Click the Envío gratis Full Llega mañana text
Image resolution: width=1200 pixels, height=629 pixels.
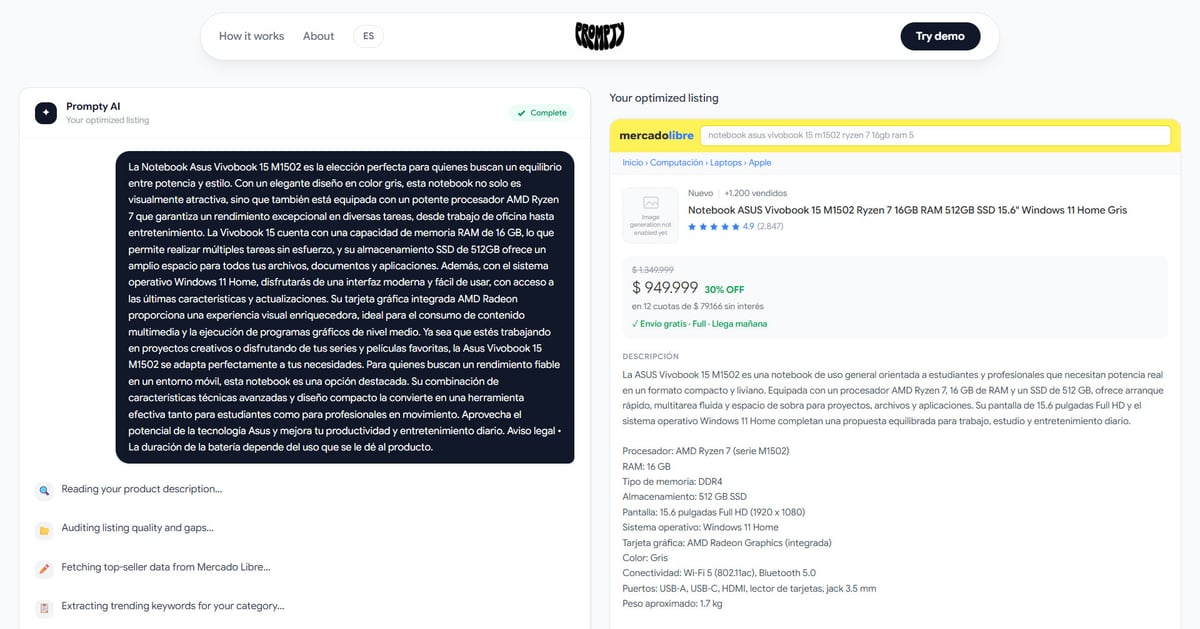(700, 324)
